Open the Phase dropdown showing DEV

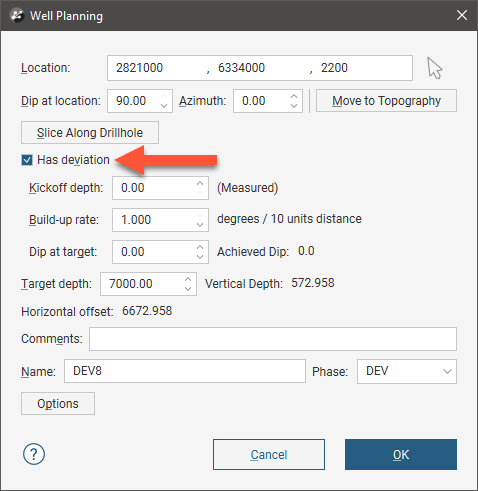(407, 371)
